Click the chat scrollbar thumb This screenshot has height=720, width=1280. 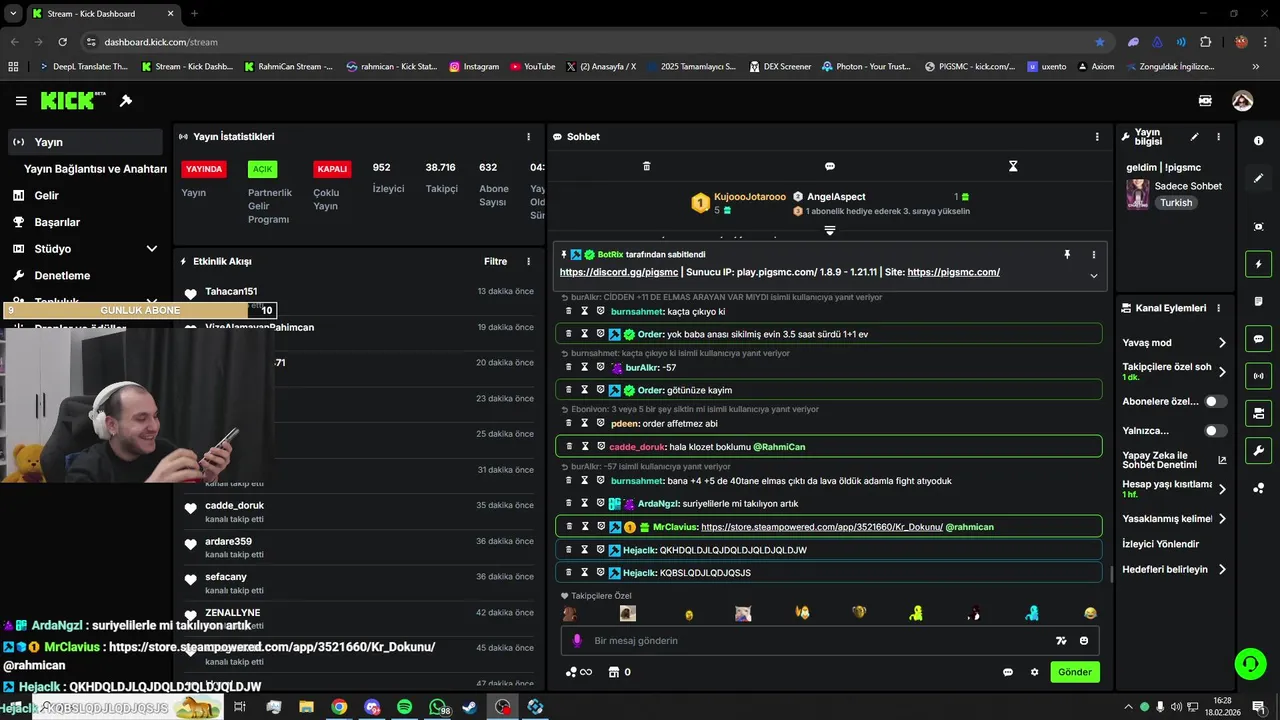click(1112, 574)
